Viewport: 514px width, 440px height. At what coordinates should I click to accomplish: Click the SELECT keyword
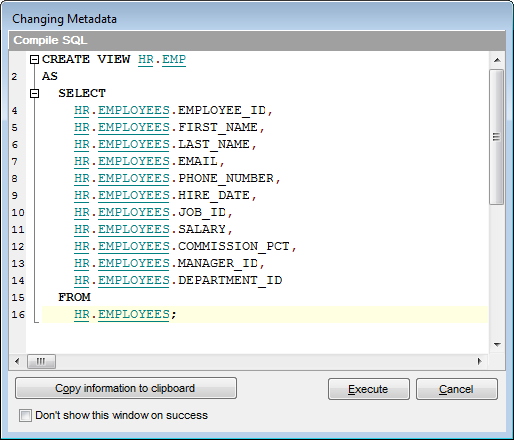82,93
